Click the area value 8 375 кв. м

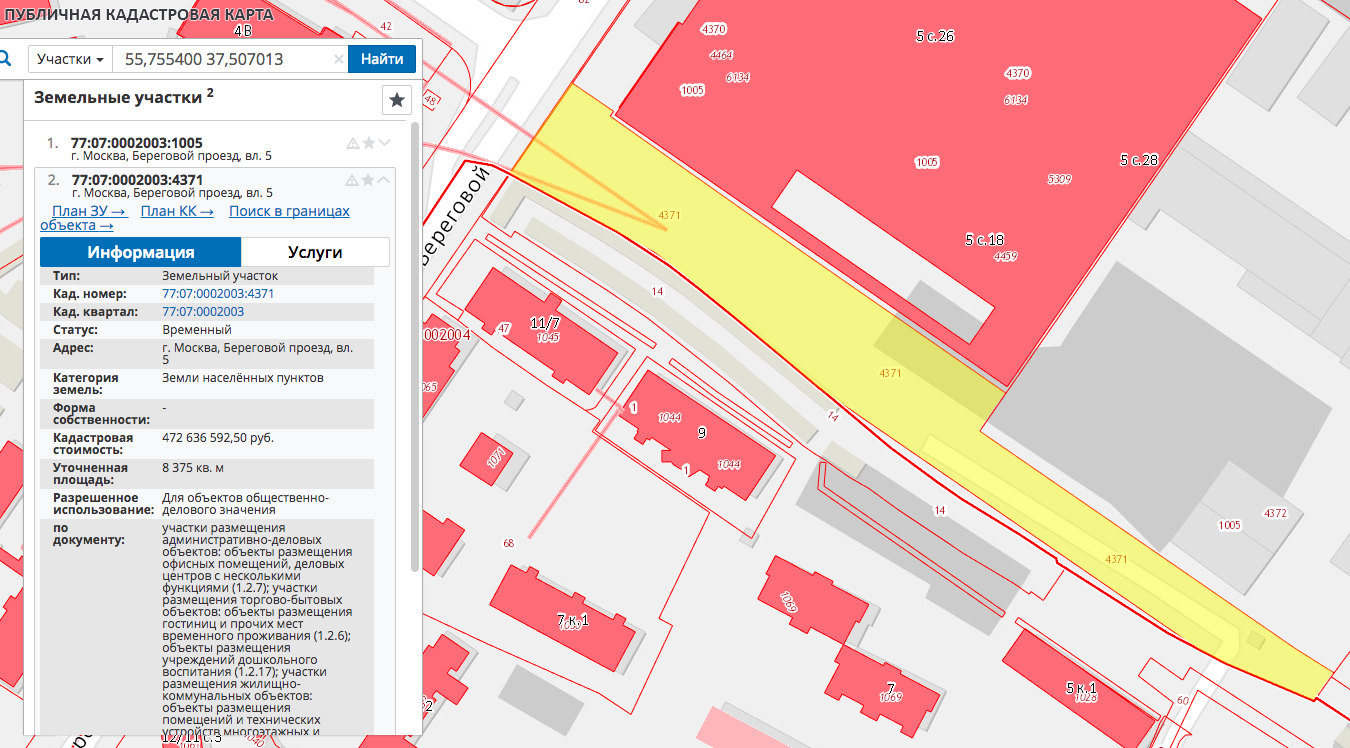click(x=193, y=467)
